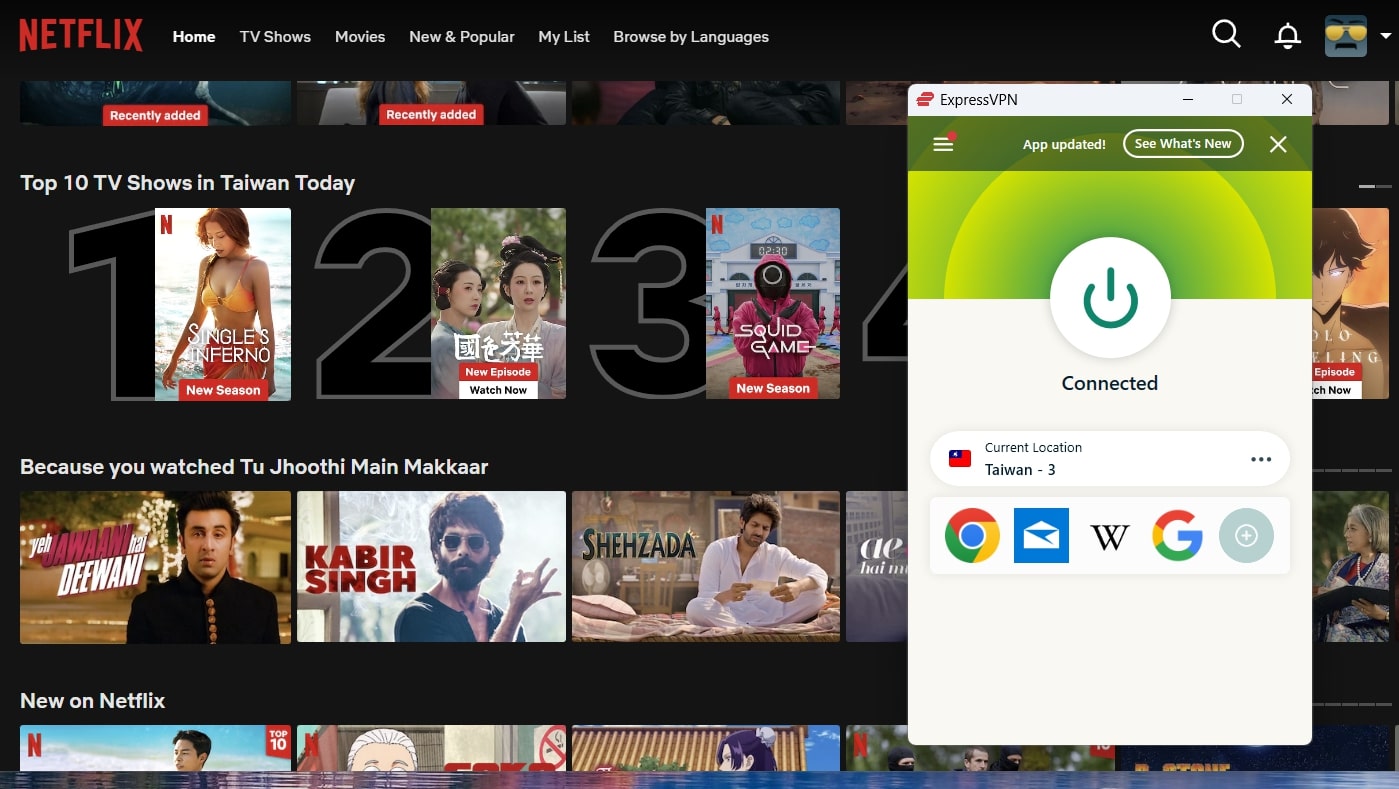Open the ExpressVPN hamburger menu
This screenshot has height=789, width=1399.
tap(942, 143)
